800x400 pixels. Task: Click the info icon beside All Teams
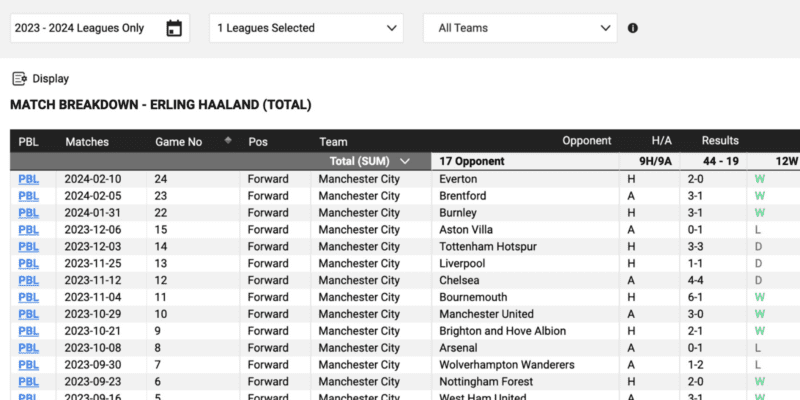[x=633, y=28]
